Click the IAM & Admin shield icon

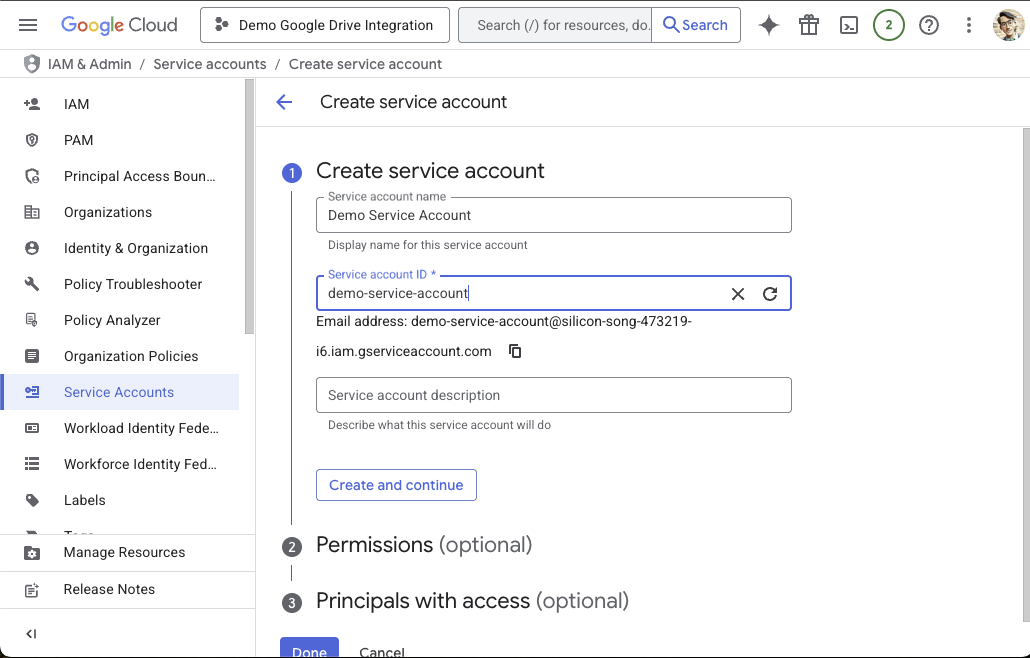(31, 64)
